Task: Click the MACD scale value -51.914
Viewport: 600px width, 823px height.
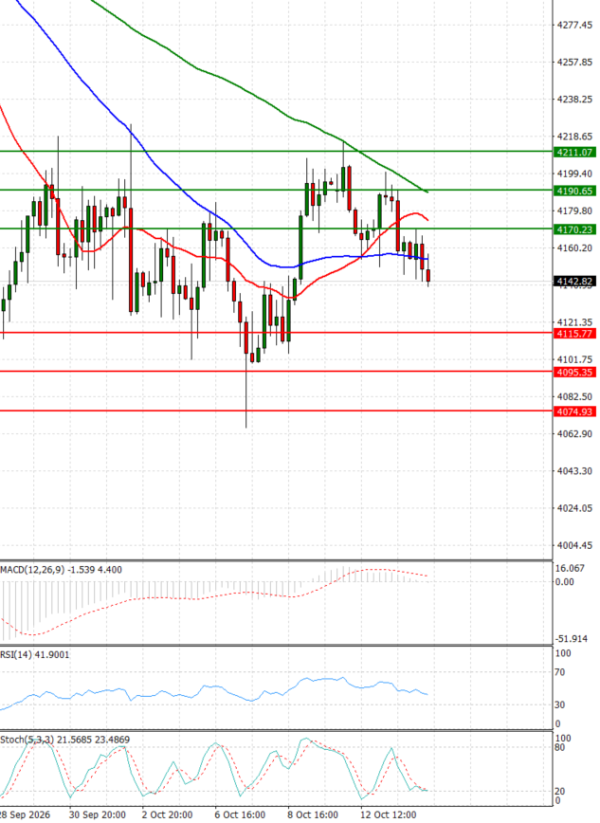Action: [x=571, y=639]
